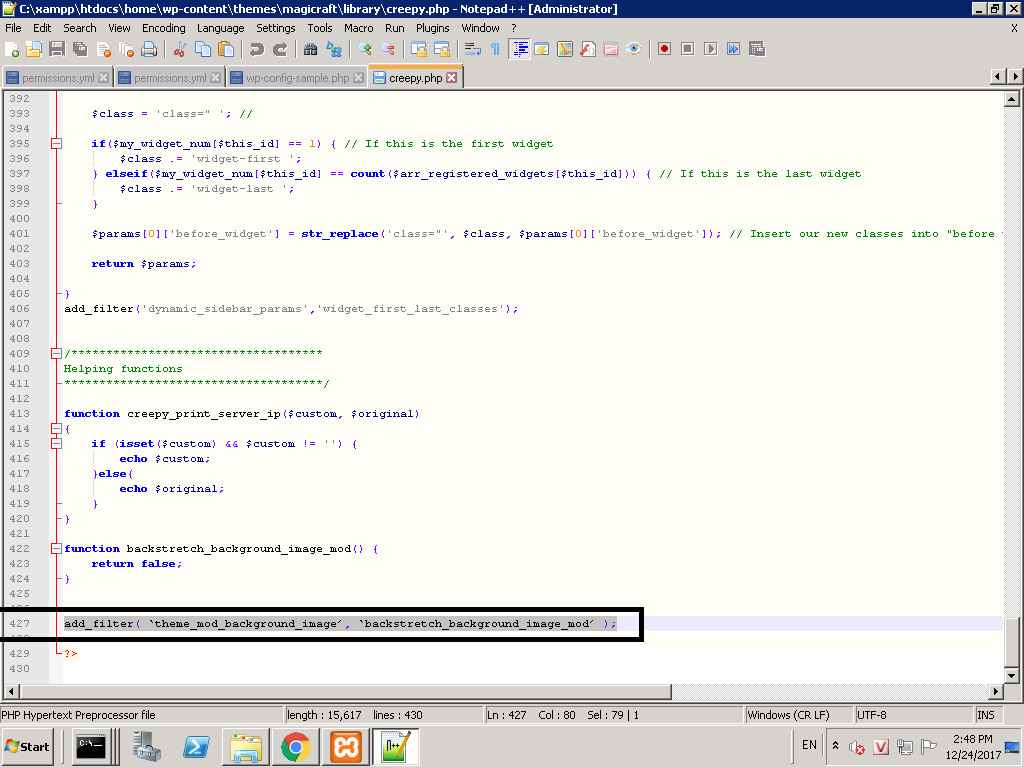Collapse the Helping functions comment fold
This screenshot has height=768, width=1024.
[x=56, y=354]
